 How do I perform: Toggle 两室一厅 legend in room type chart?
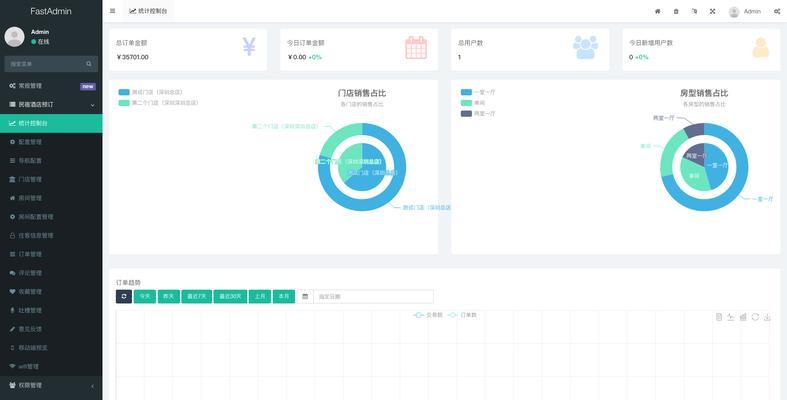click(x=478, y=114)
